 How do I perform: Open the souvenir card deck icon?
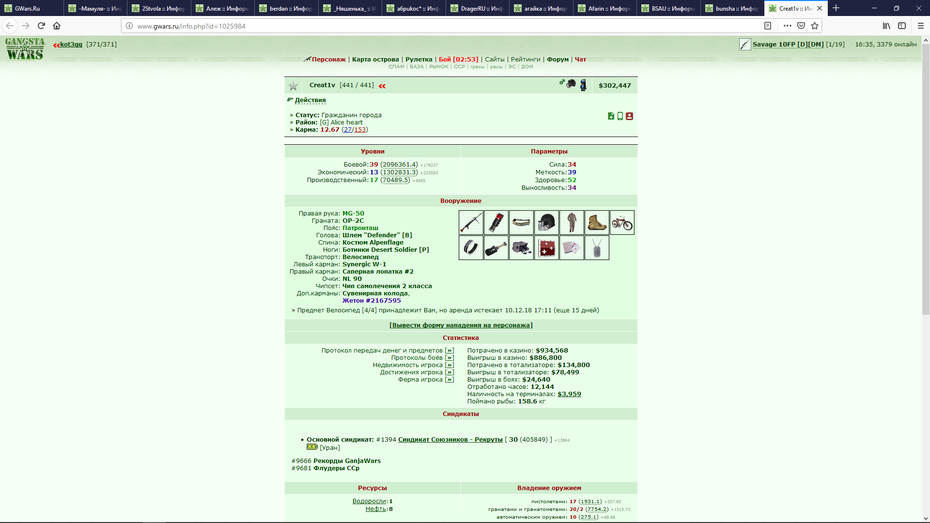coord(571,247)
